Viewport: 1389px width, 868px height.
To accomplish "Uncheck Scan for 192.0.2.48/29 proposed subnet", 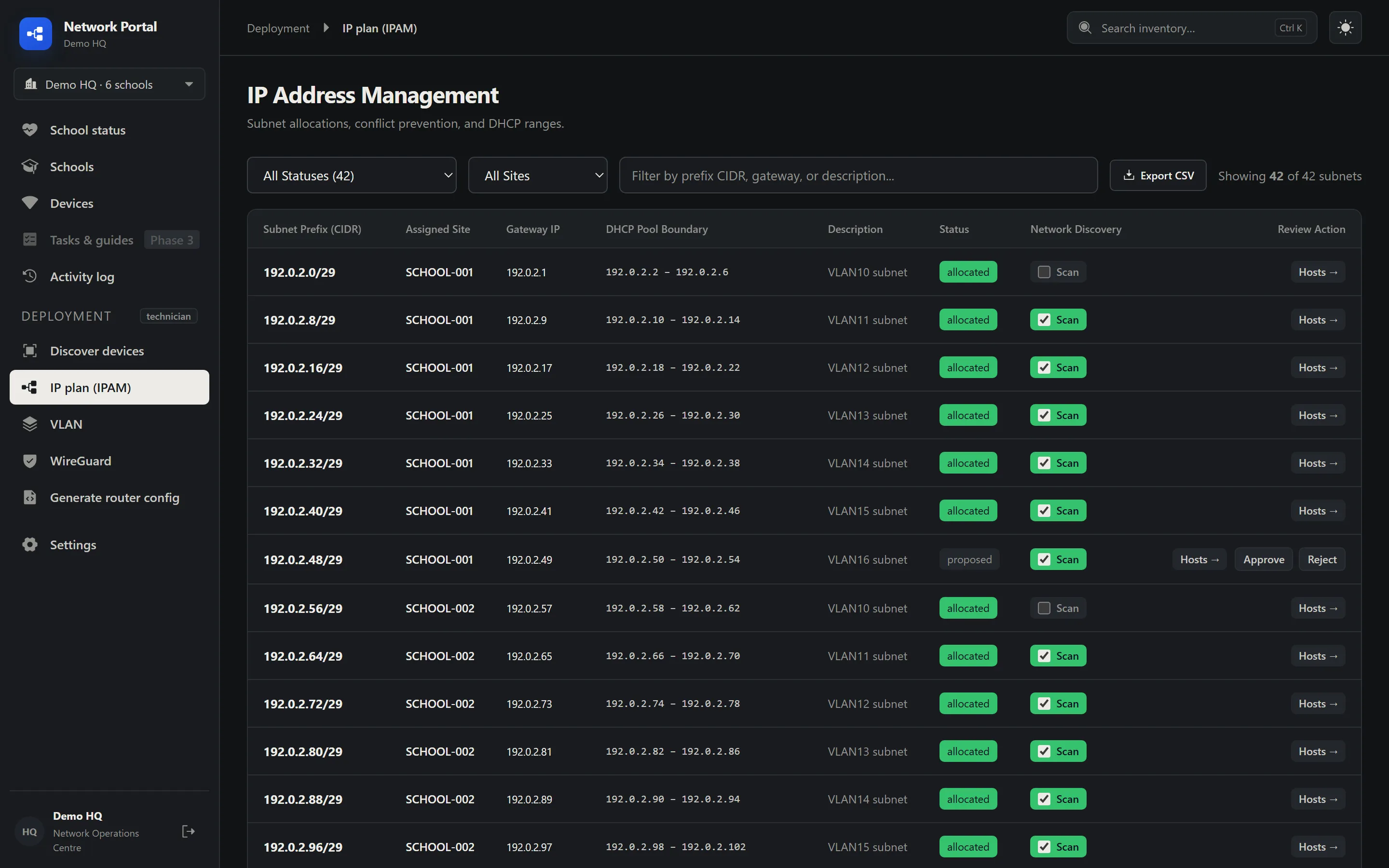I will [1044, 559].
